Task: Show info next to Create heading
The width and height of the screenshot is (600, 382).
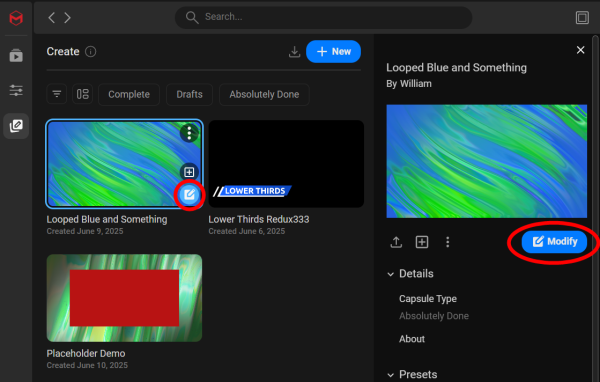Action: [91, 51]
